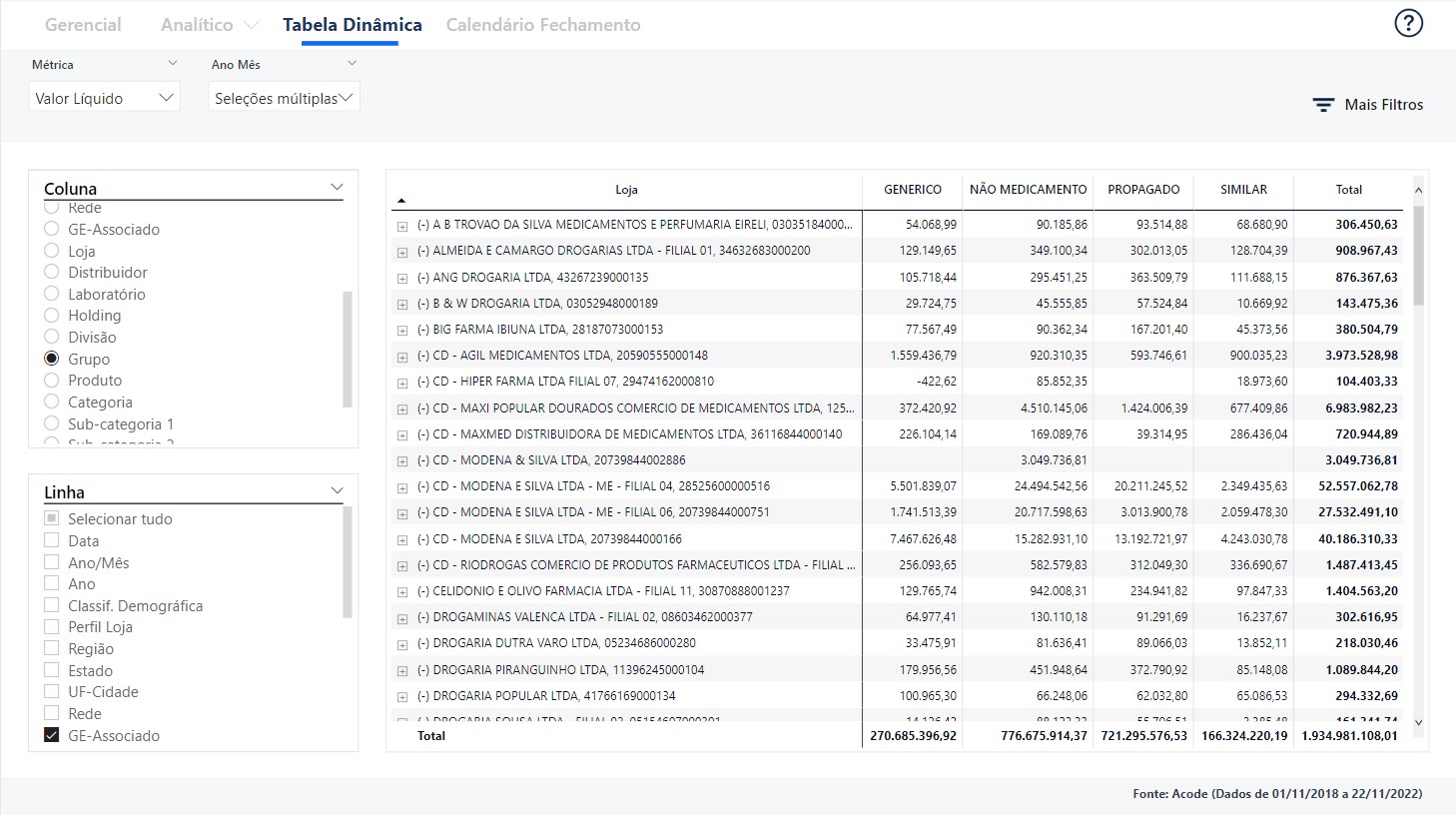Expand DROGARIA POPULAR LTDA row plus icon
This screenshot has height=817, width=1456.
click(402, 697)
